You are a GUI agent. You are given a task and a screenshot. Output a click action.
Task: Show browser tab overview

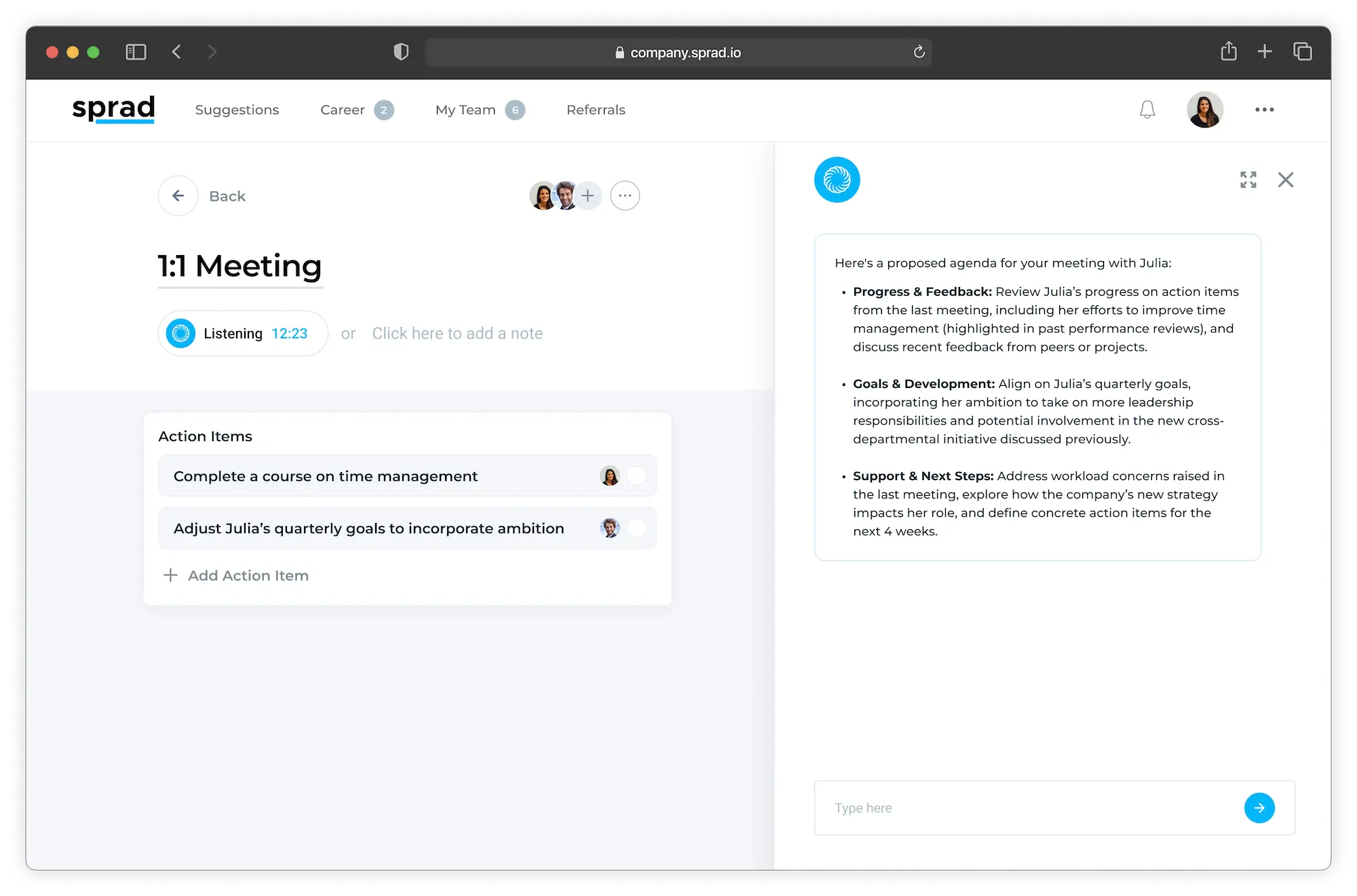pos(1303,52)
